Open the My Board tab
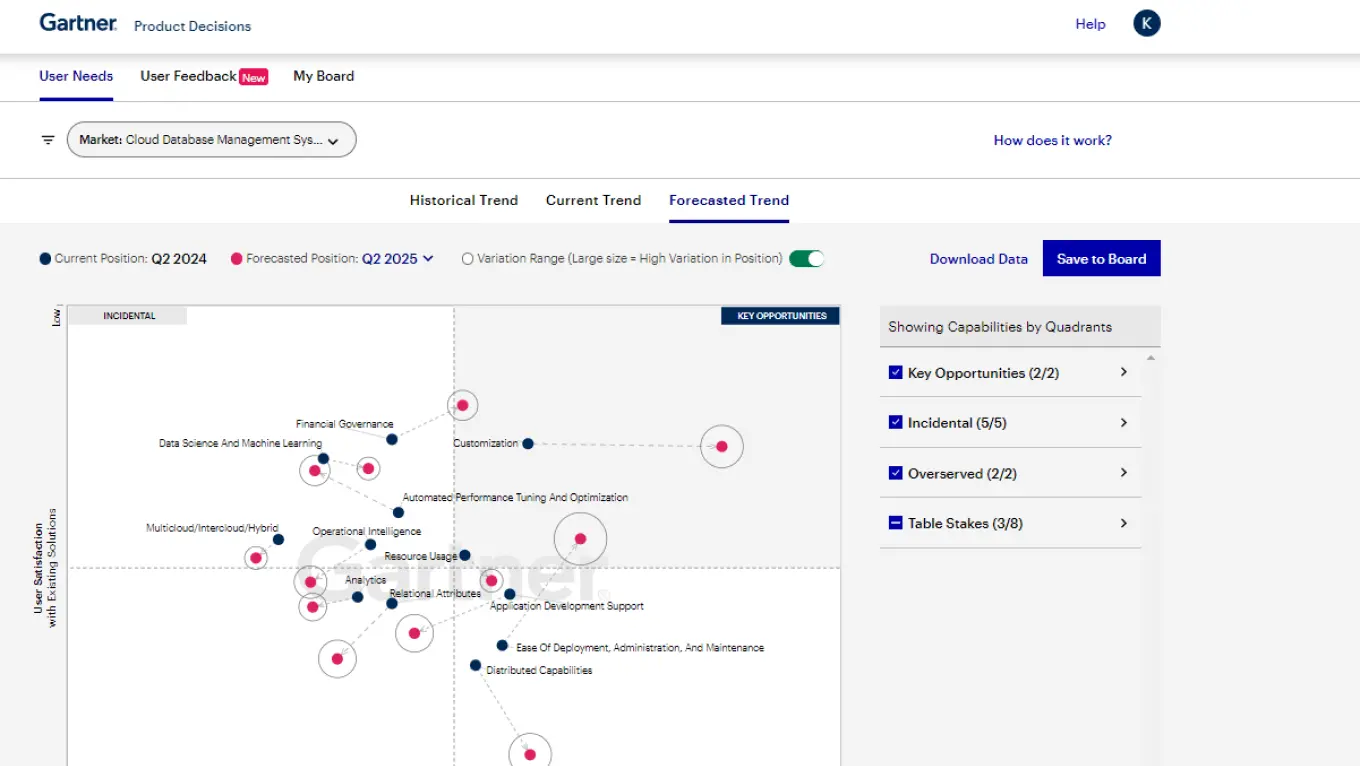1360x766 pixels. pos(324,76)
